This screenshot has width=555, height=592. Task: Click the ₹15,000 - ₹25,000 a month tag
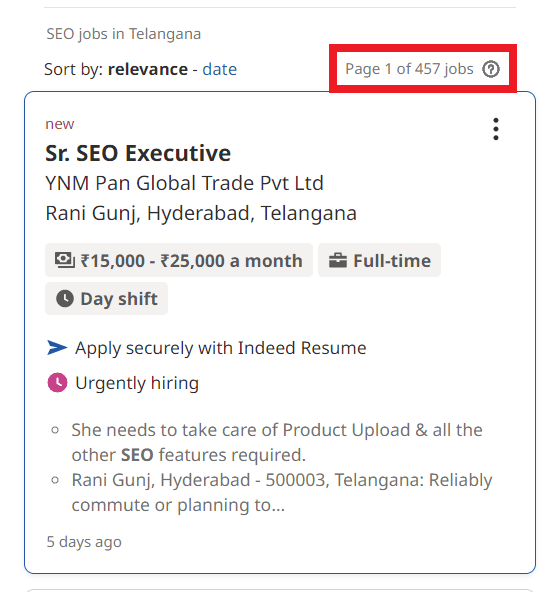[x=179, y=261]
